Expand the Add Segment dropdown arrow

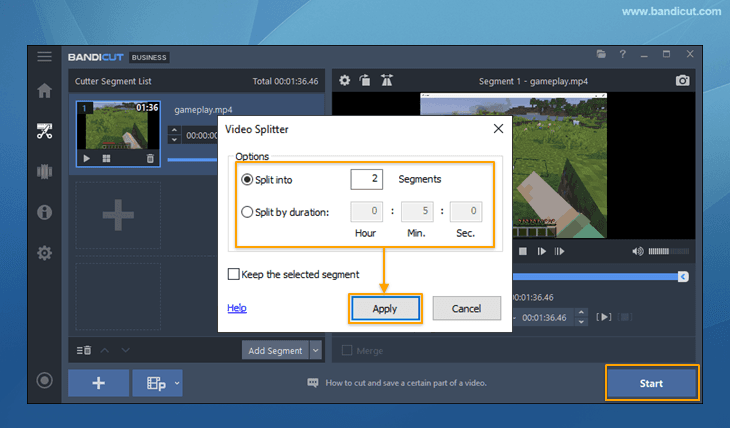[316, 350]
